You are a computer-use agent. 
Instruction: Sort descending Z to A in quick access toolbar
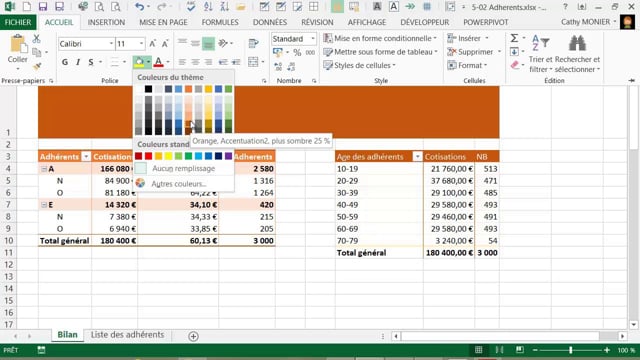tap(224, 7)
